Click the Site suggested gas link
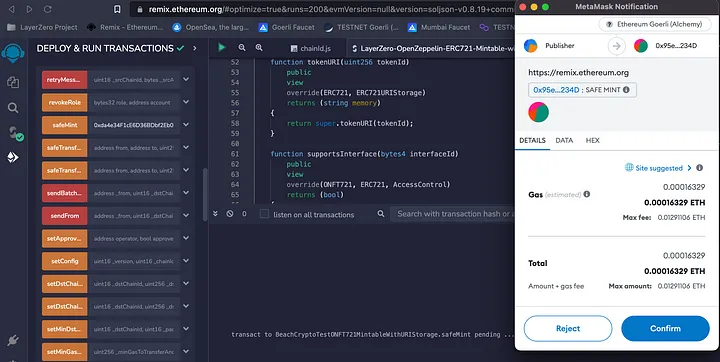 [659, 168]
